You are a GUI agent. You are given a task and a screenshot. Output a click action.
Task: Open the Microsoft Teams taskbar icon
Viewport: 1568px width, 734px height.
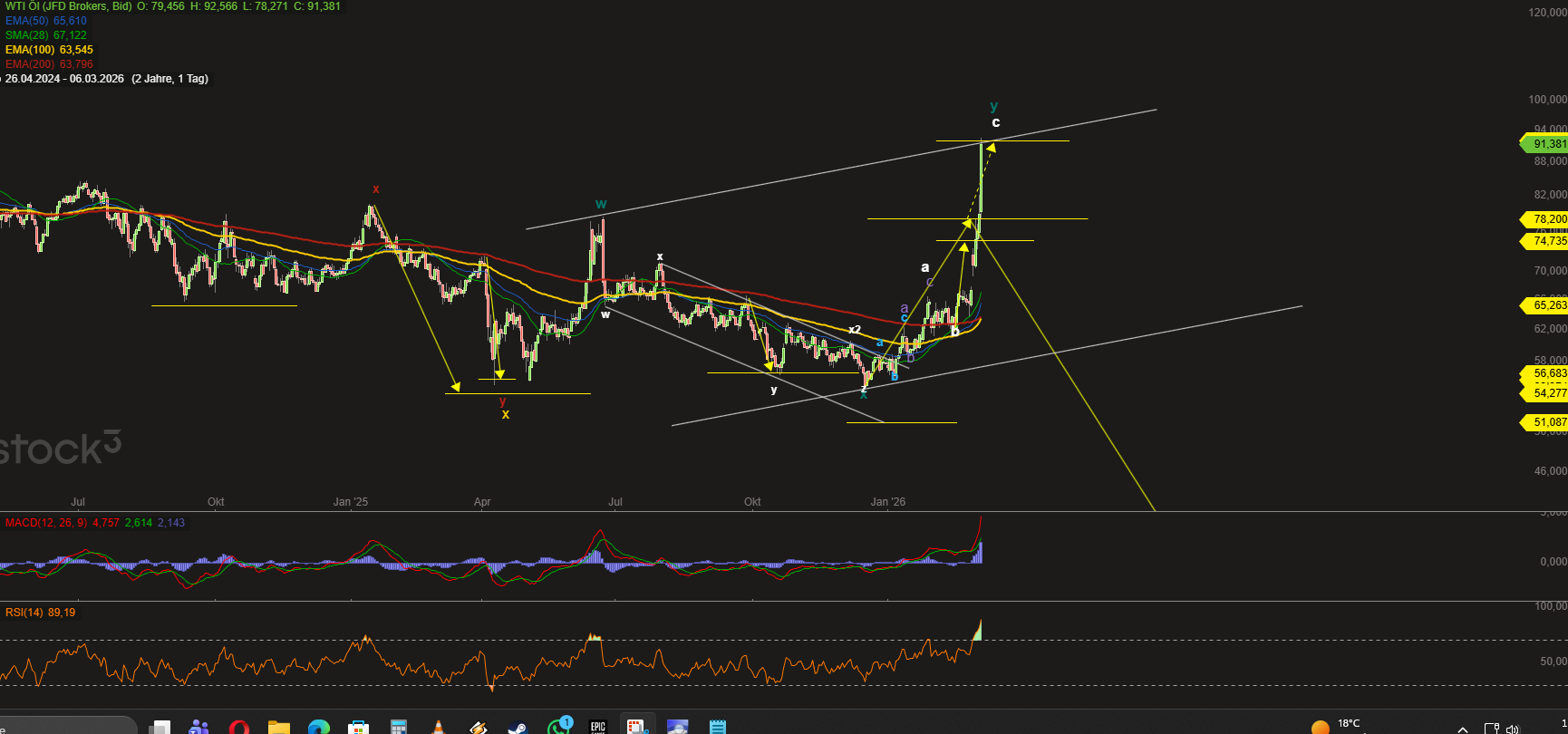tap(199, 727)
